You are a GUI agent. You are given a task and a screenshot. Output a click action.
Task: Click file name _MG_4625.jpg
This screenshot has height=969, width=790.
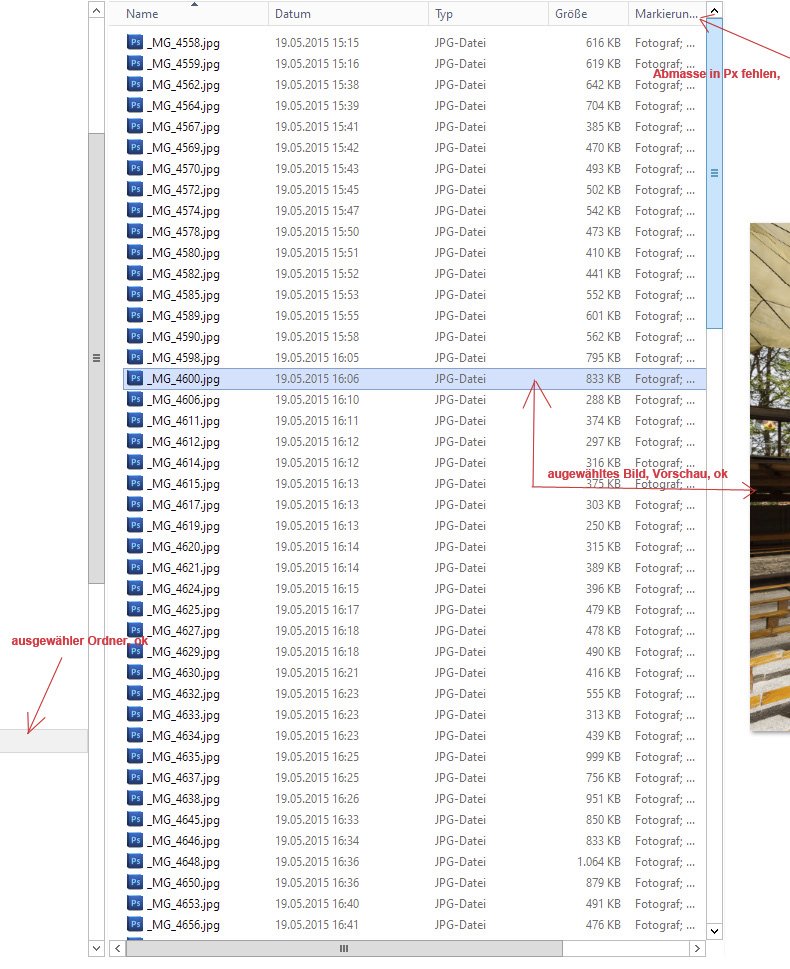coord(185,610)
